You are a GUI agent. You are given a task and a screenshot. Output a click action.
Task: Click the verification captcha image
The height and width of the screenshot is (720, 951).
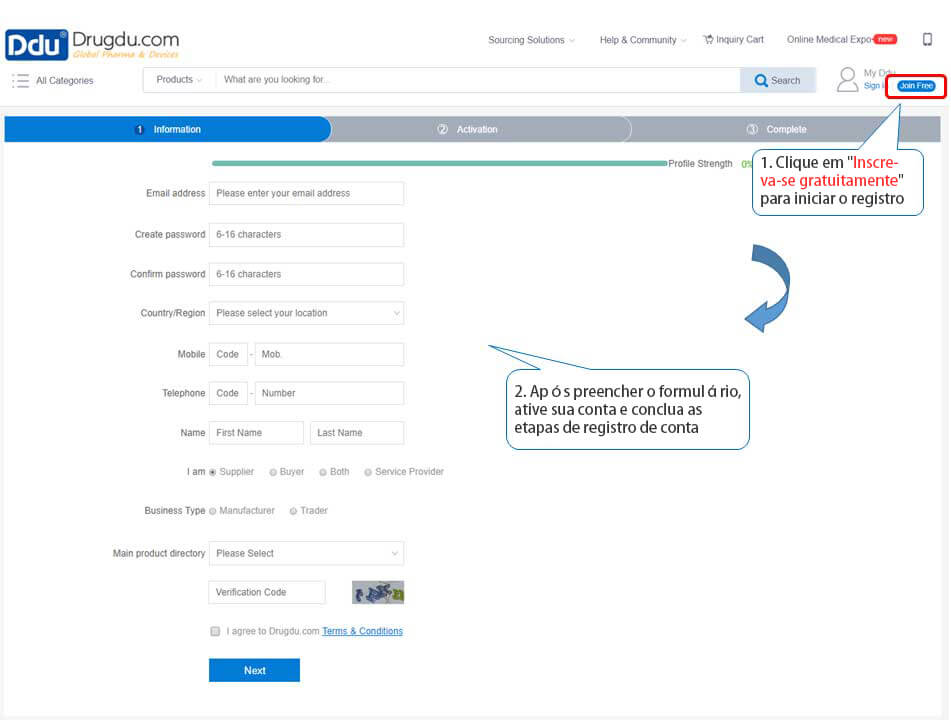point(378,593)
